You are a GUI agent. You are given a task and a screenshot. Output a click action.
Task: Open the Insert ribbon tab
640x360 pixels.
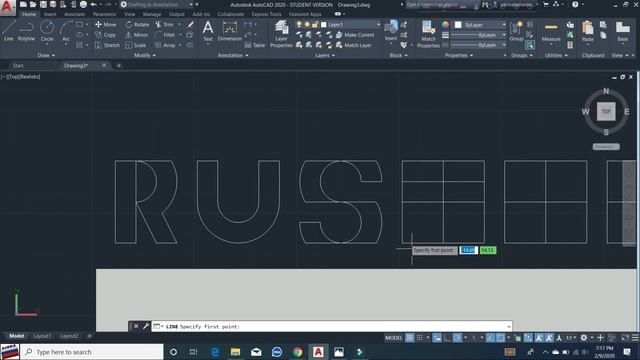(x=50, y=14)
